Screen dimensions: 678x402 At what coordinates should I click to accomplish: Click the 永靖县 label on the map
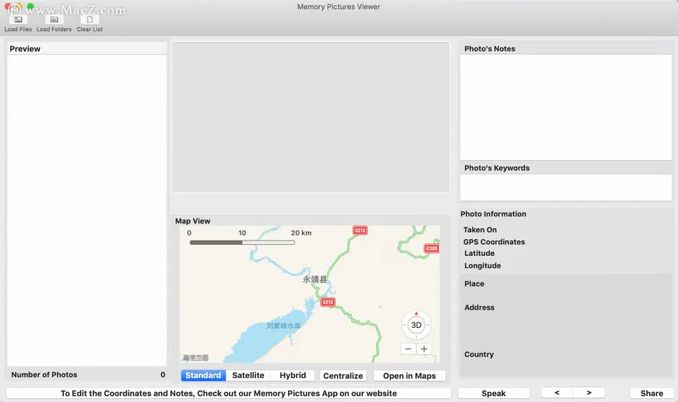314,279
